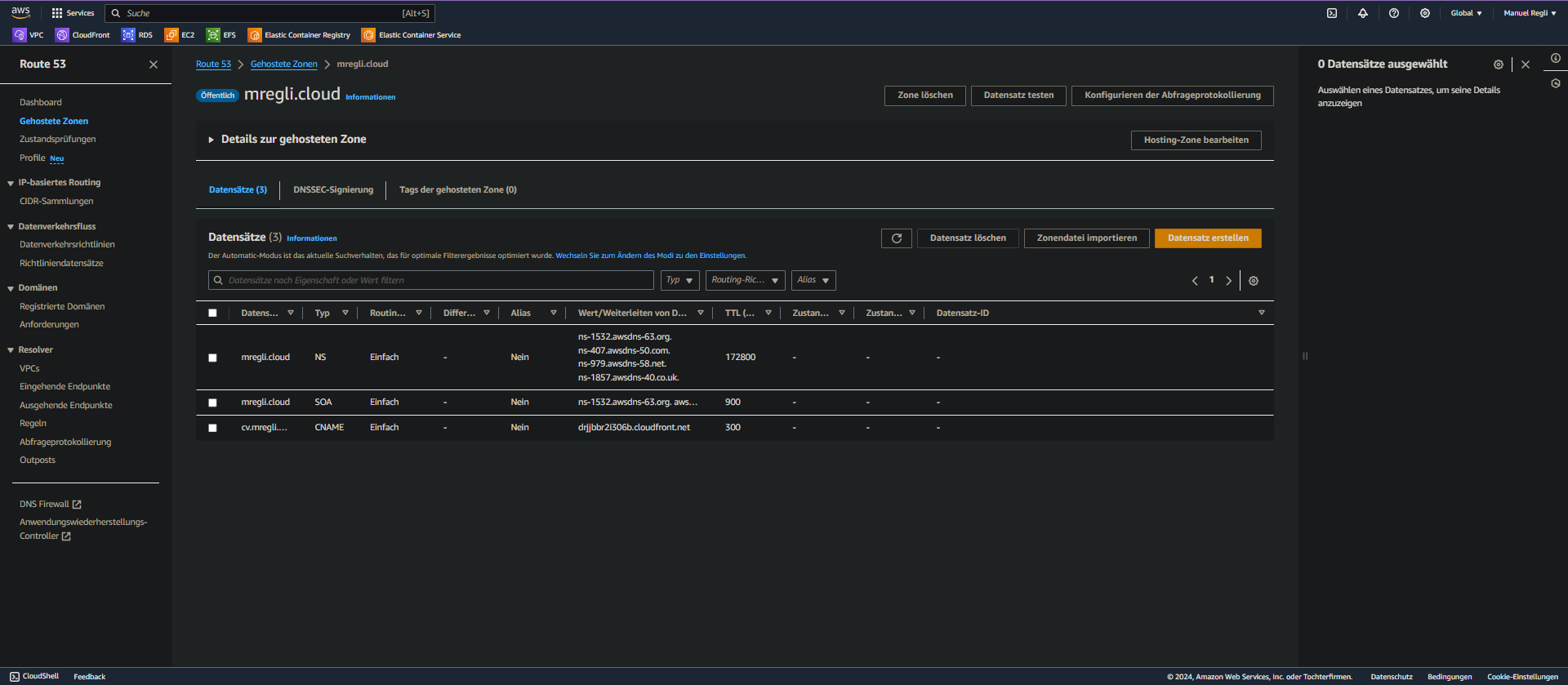Focus the top Suche search box
Screen dimensions: 1568x685
click(x=269, y=13)
